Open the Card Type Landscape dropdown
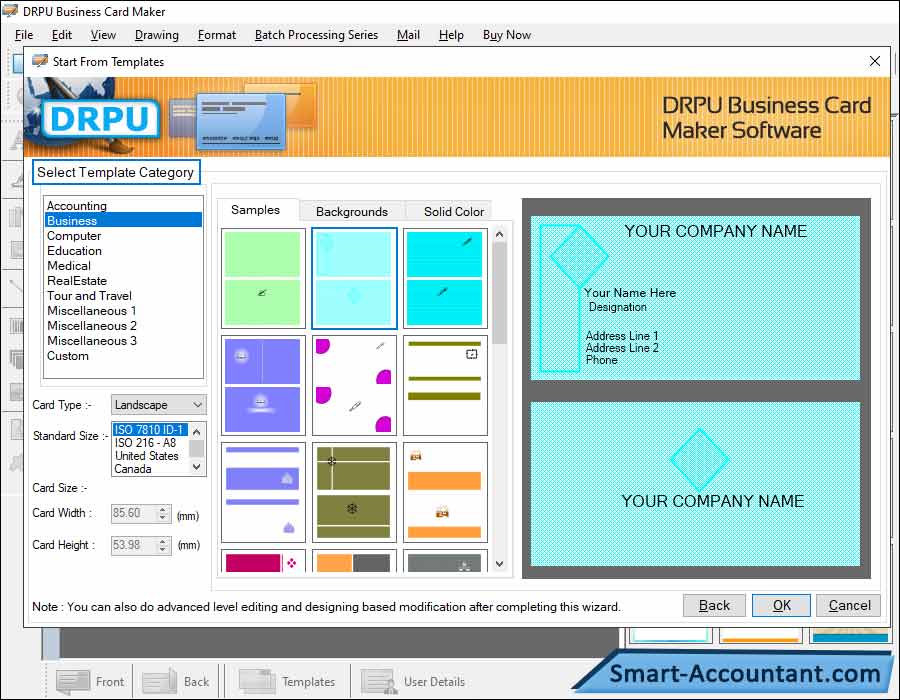900x700 pixels. coord(158,405)
